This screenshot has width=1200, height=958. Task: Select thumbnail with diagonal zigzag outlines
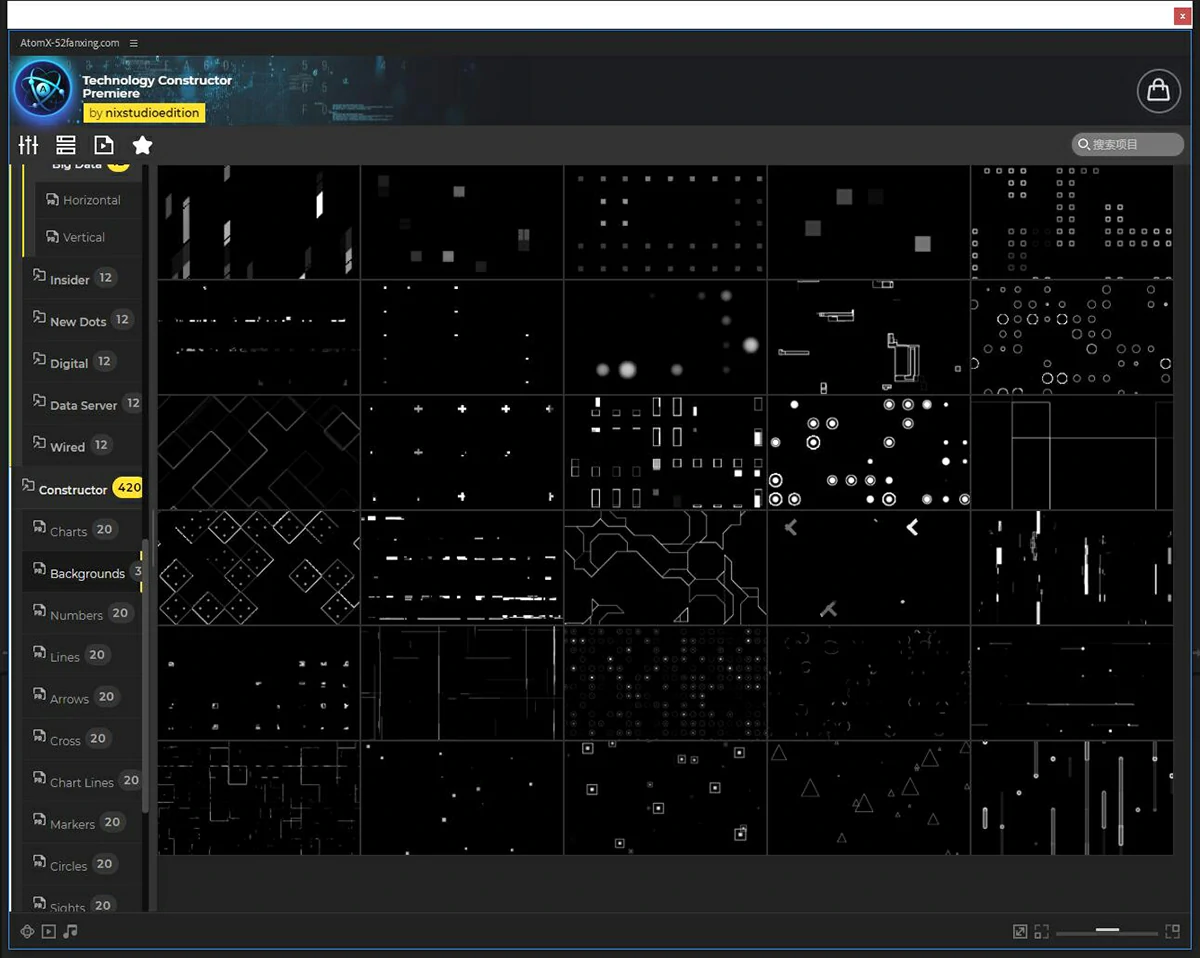(x=259, y=452)
